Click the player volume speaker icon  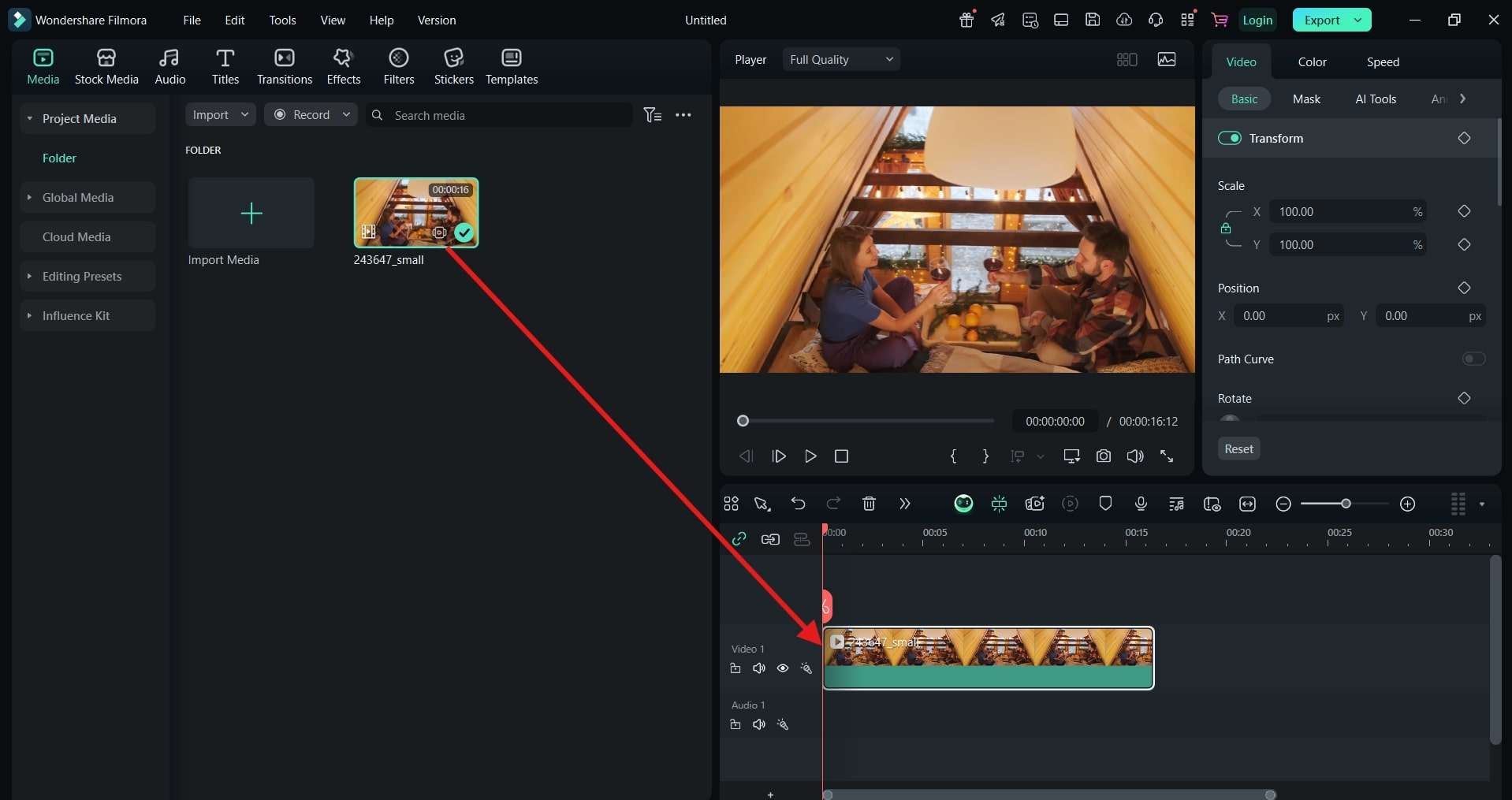click(1135, 456)
